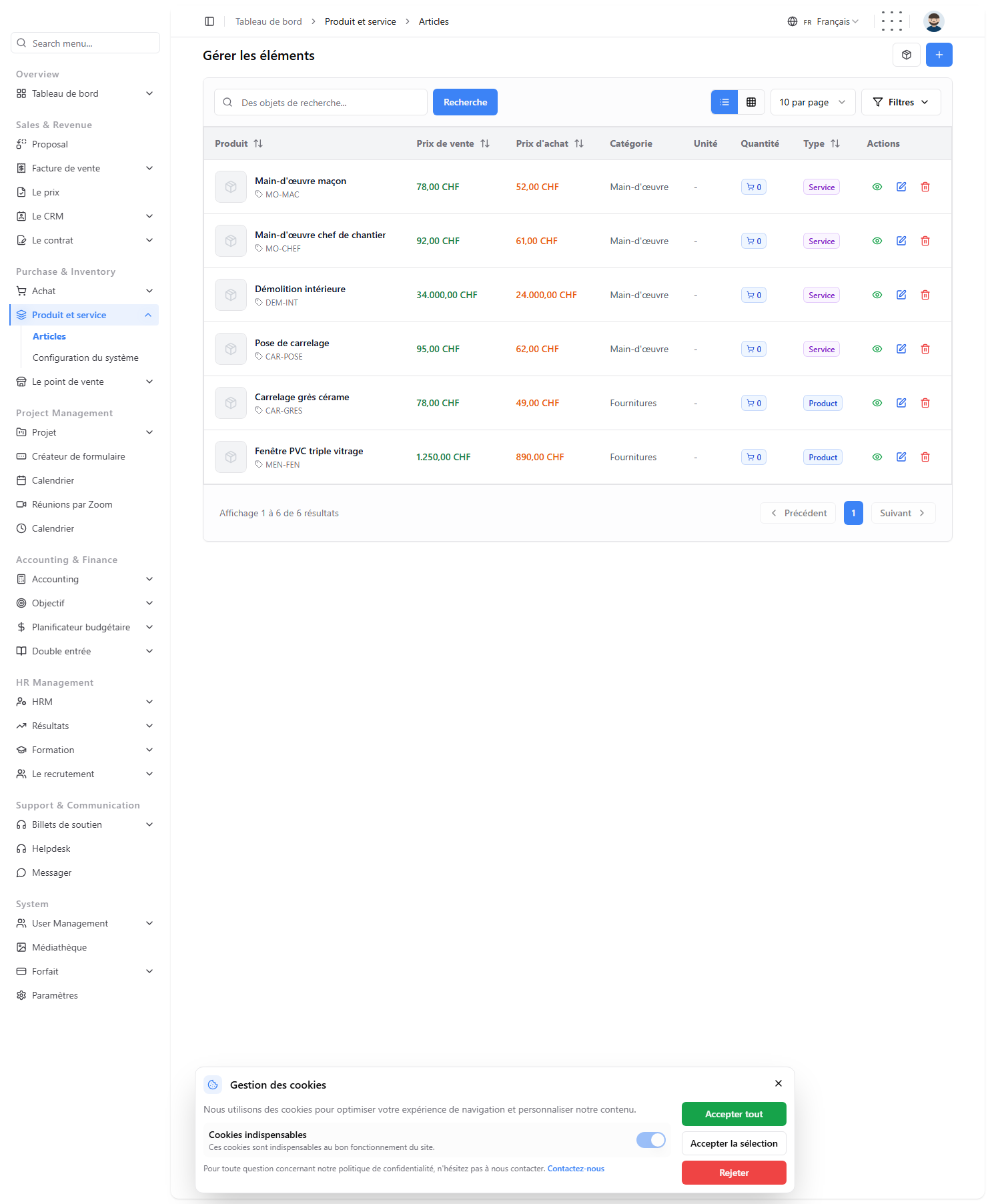Click Accepter tout cookies button
Viewport: 990px width, 1204px height.
[x=734, y=1114]
